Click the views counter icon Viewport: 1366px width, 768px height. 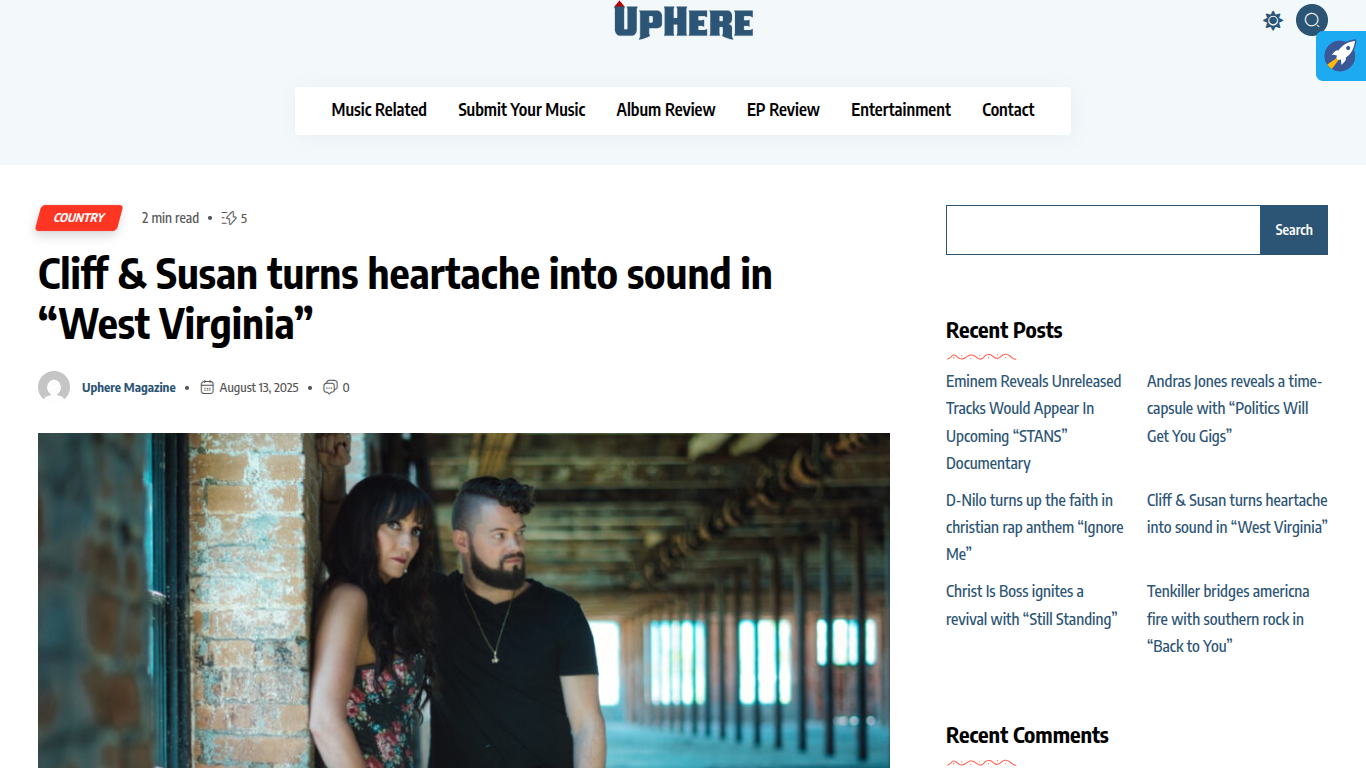(229, 218)
